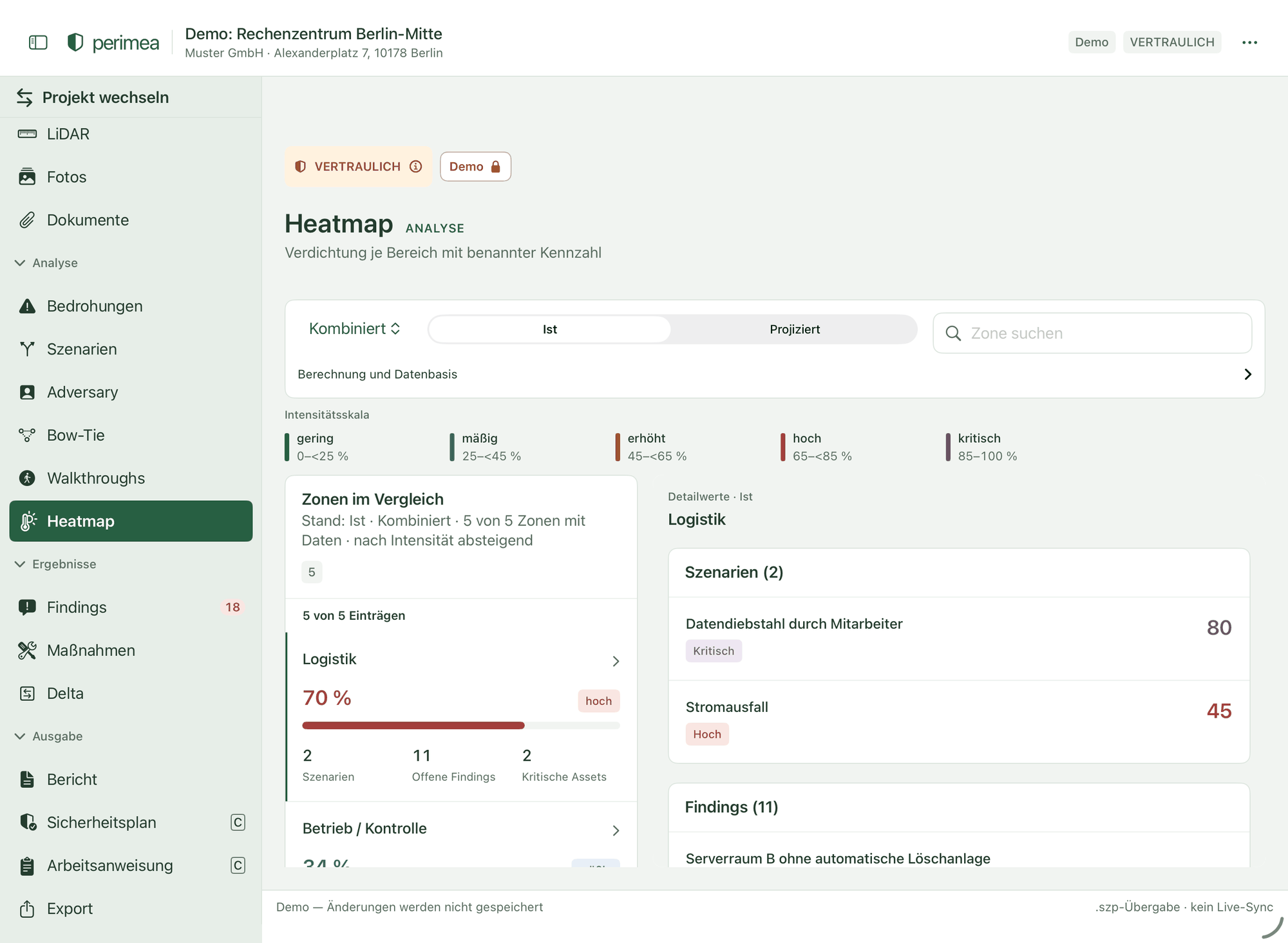Open Fotos via its image icon
The width and height of the screenshot is (1288, 943).
27,177
